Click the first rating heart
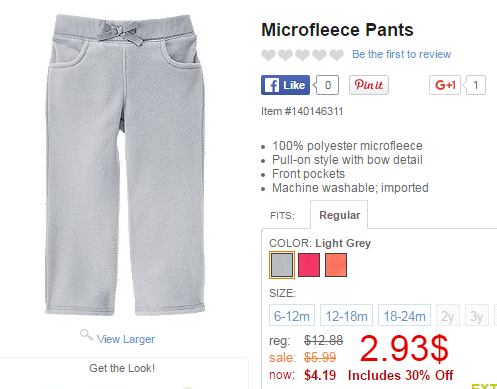Image resolution: width=497 pixels, height=389 pixels. tap(268, 55)
